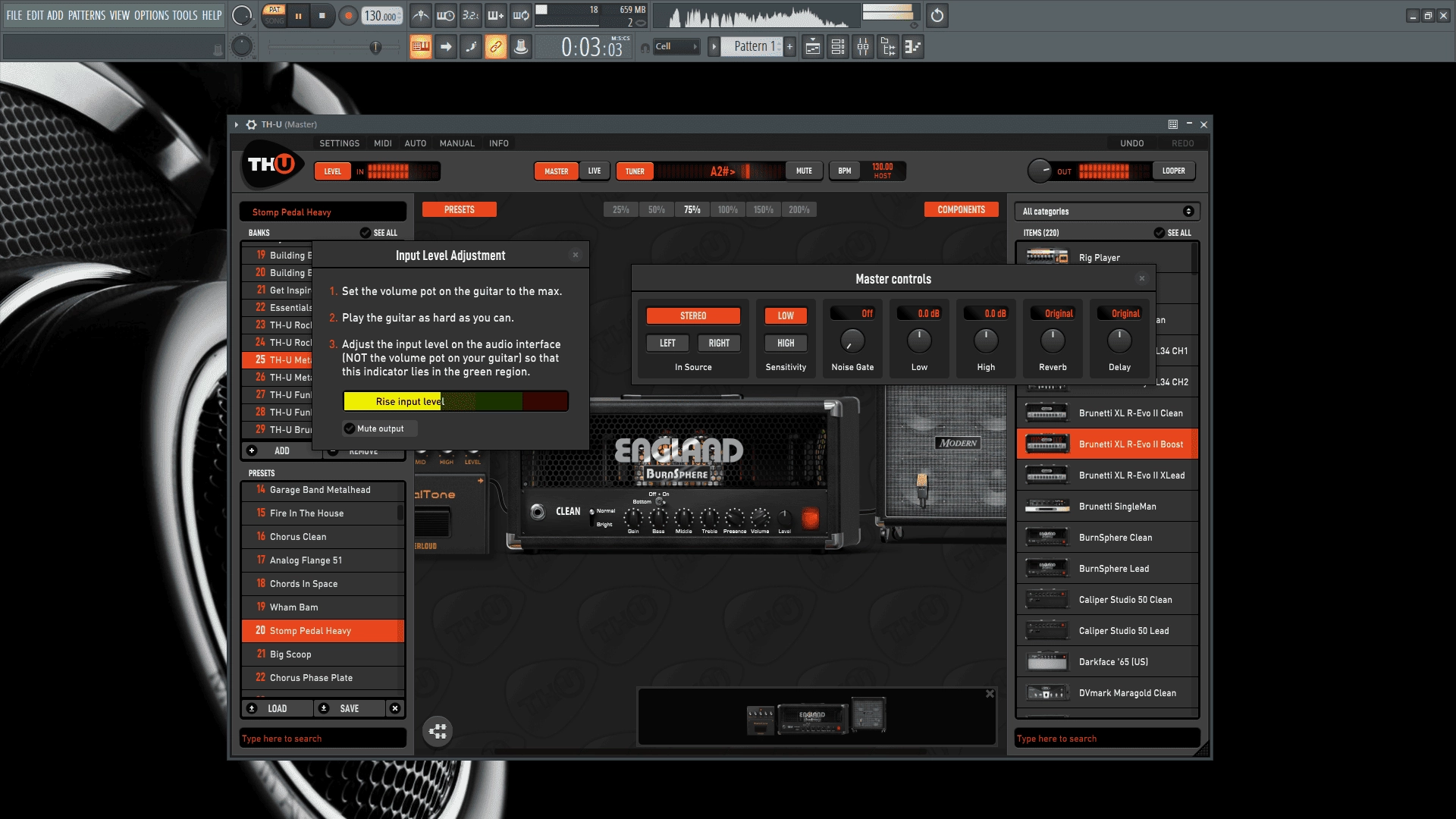
Task: Open Reverb Original mode selector
Action: pos(1053,313)
